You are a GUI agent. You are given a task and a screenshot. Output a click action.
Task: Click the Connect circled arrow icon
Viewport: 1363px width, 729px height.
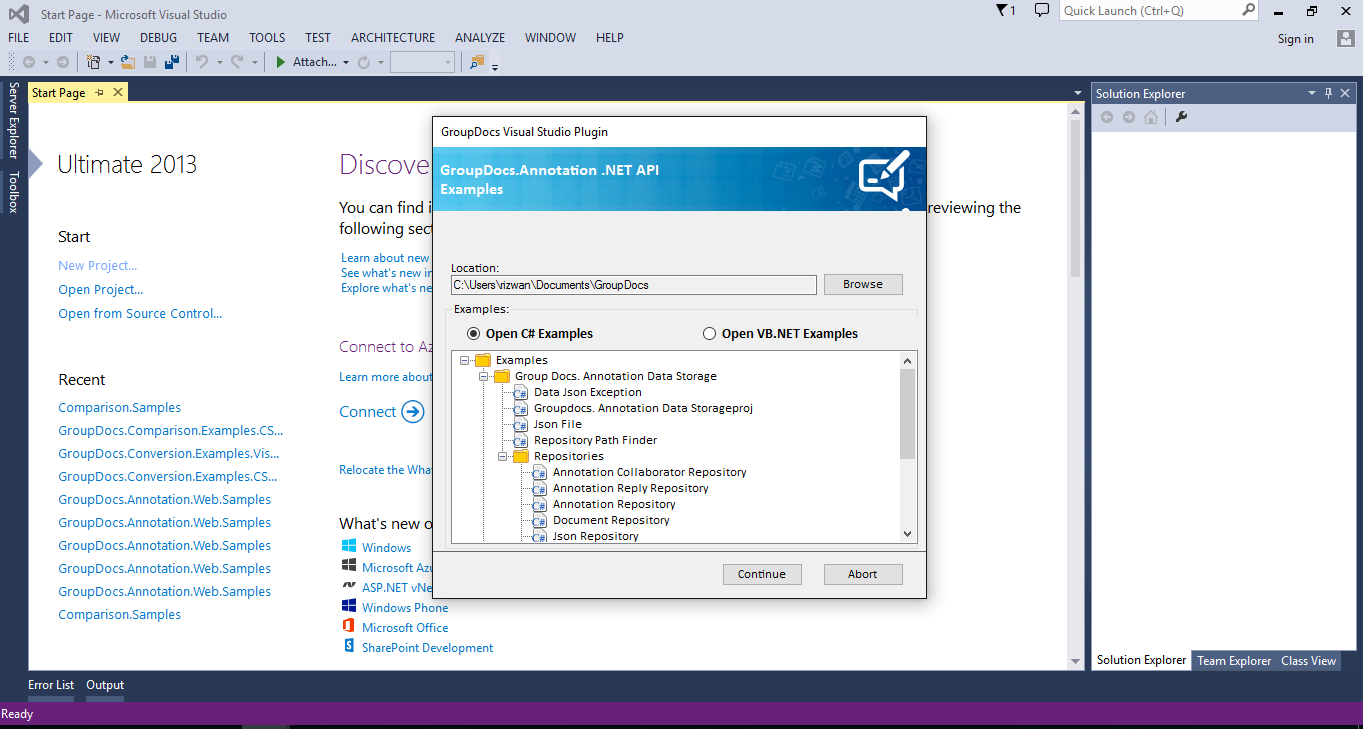click(413, 411)
